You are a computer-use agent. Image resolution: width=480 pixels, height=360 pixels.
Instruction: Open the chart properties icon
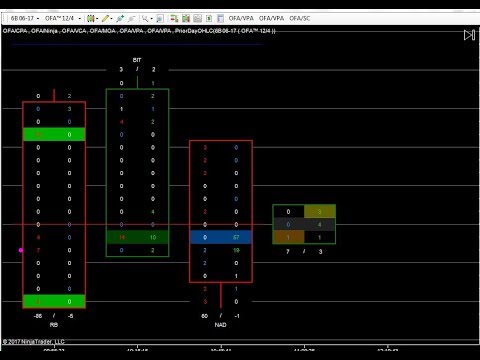point(220,18)
